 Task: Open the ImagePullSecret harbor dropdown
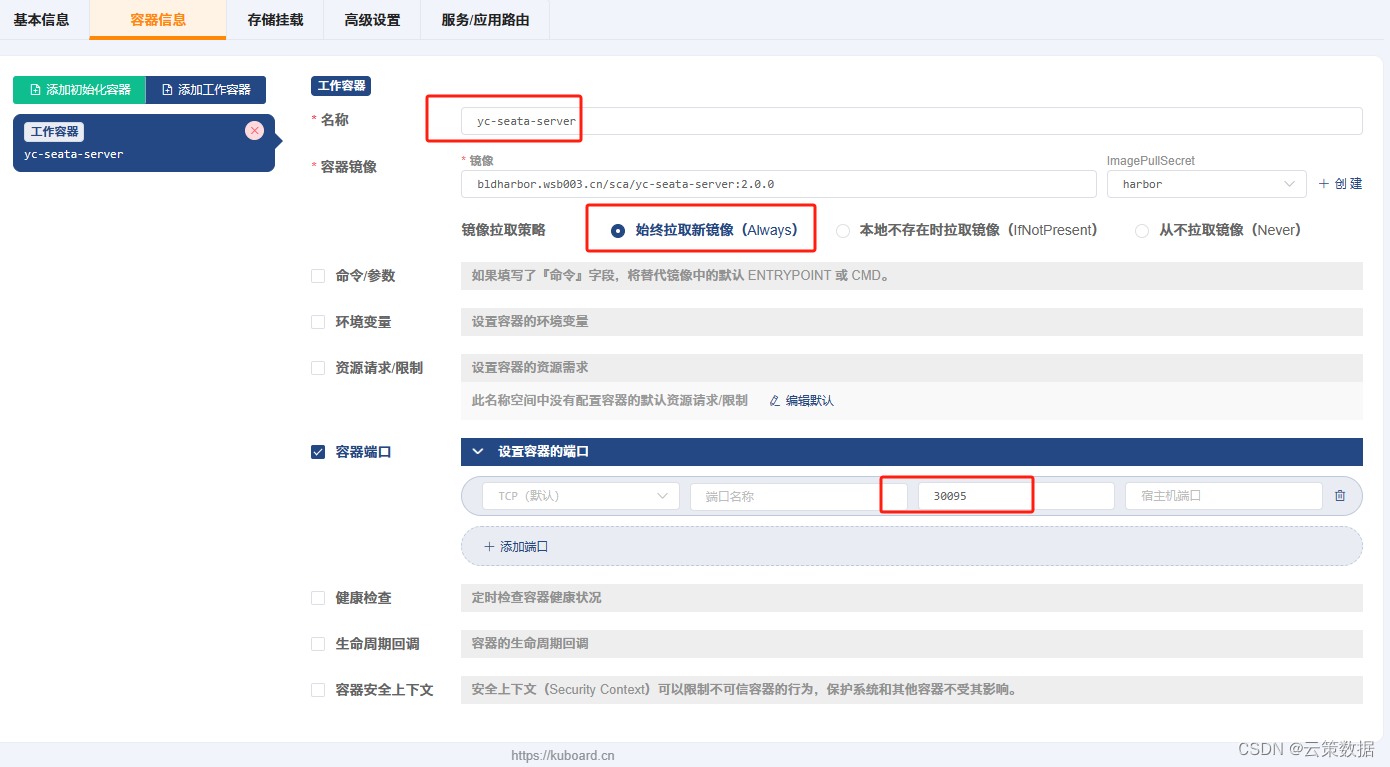tap(1206, 184)
